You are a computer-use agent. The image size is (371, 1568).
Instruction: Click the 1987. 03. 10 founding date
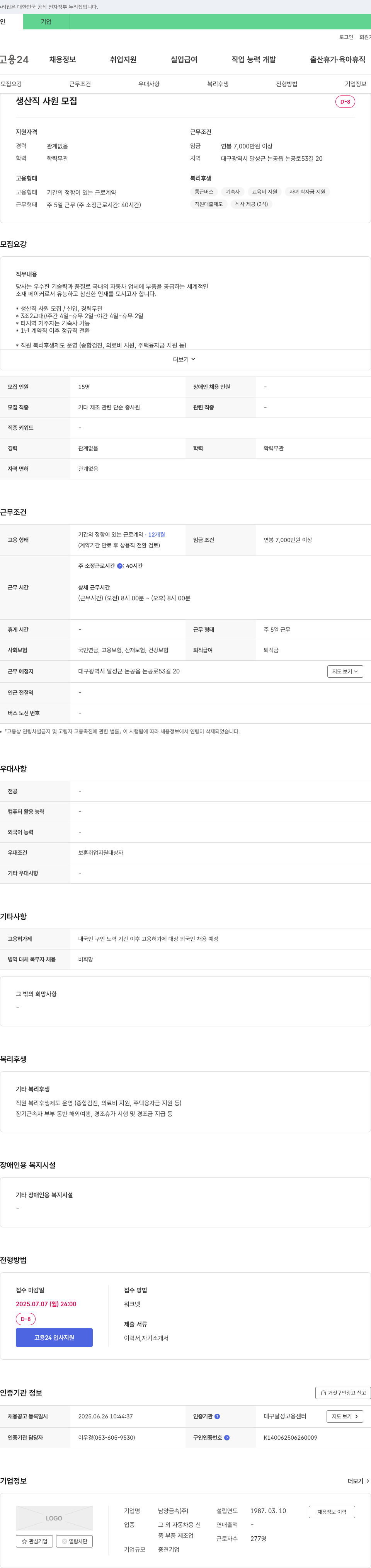coord(268,1511)
